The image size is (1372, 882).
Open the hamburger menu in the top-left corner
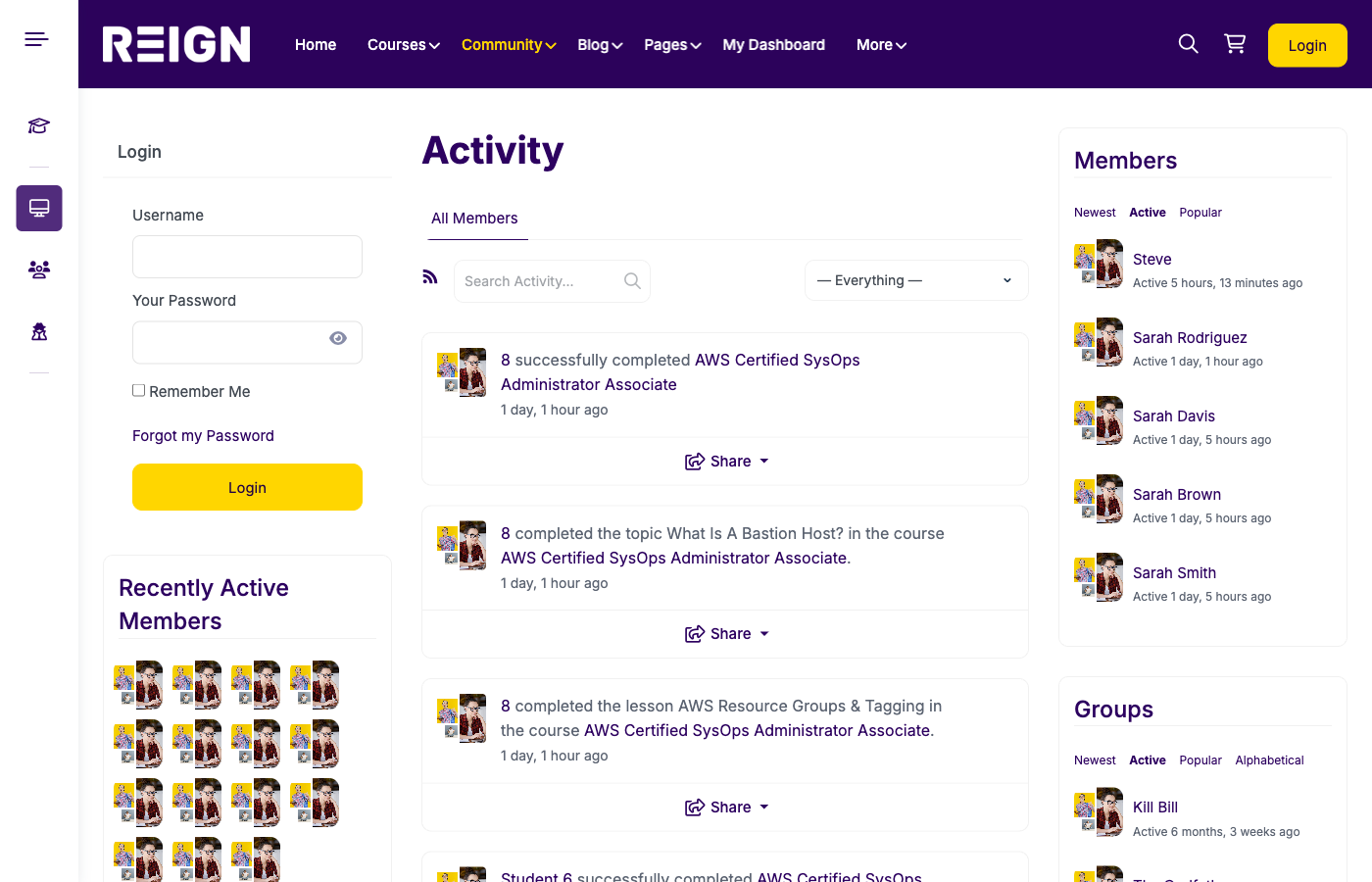tap(35, 38)
